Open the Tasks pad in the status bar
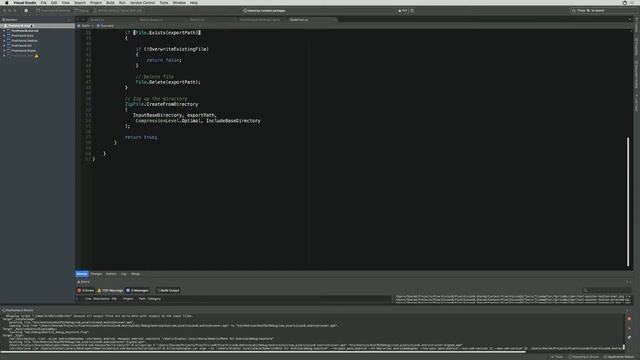This screenshot has width=640, height=360. click(557, 357)
